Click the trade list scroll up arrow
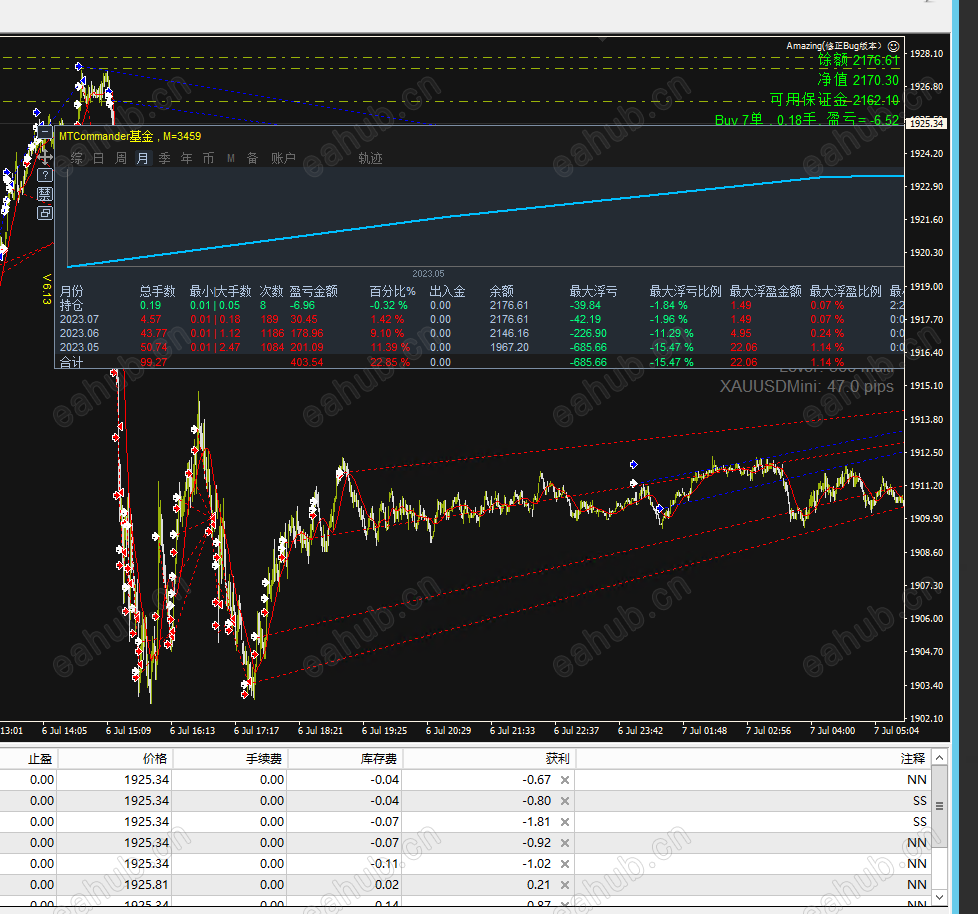Screen dimensions: 978x914 [939, 757]
